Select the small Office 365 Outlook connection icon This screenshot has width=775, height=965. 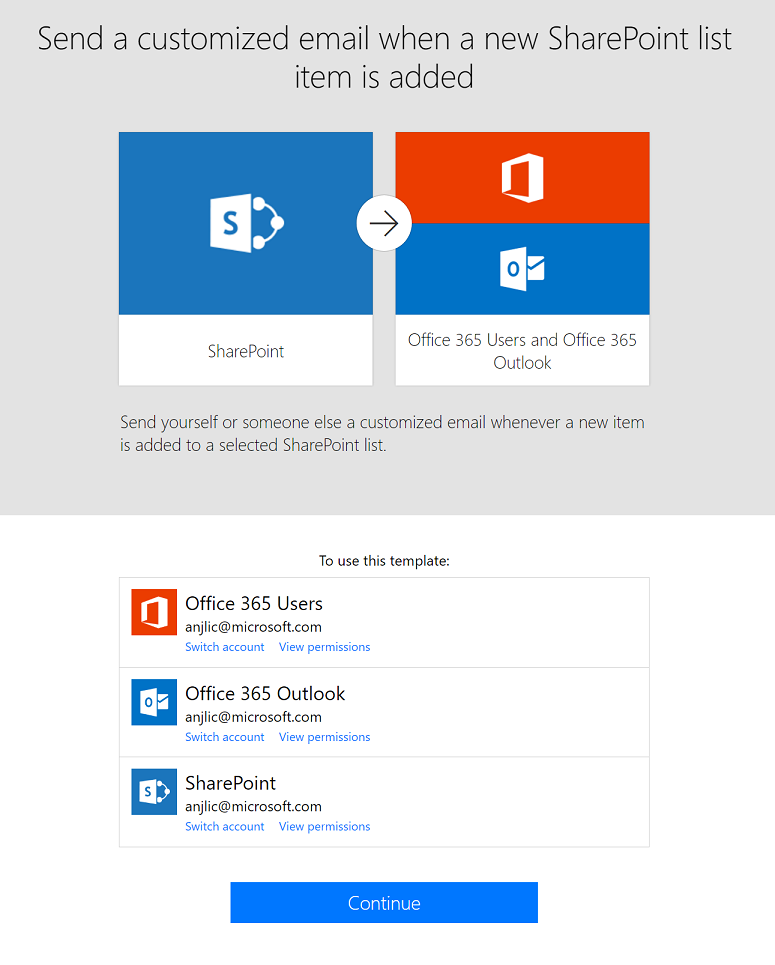[x=154, y=702]
